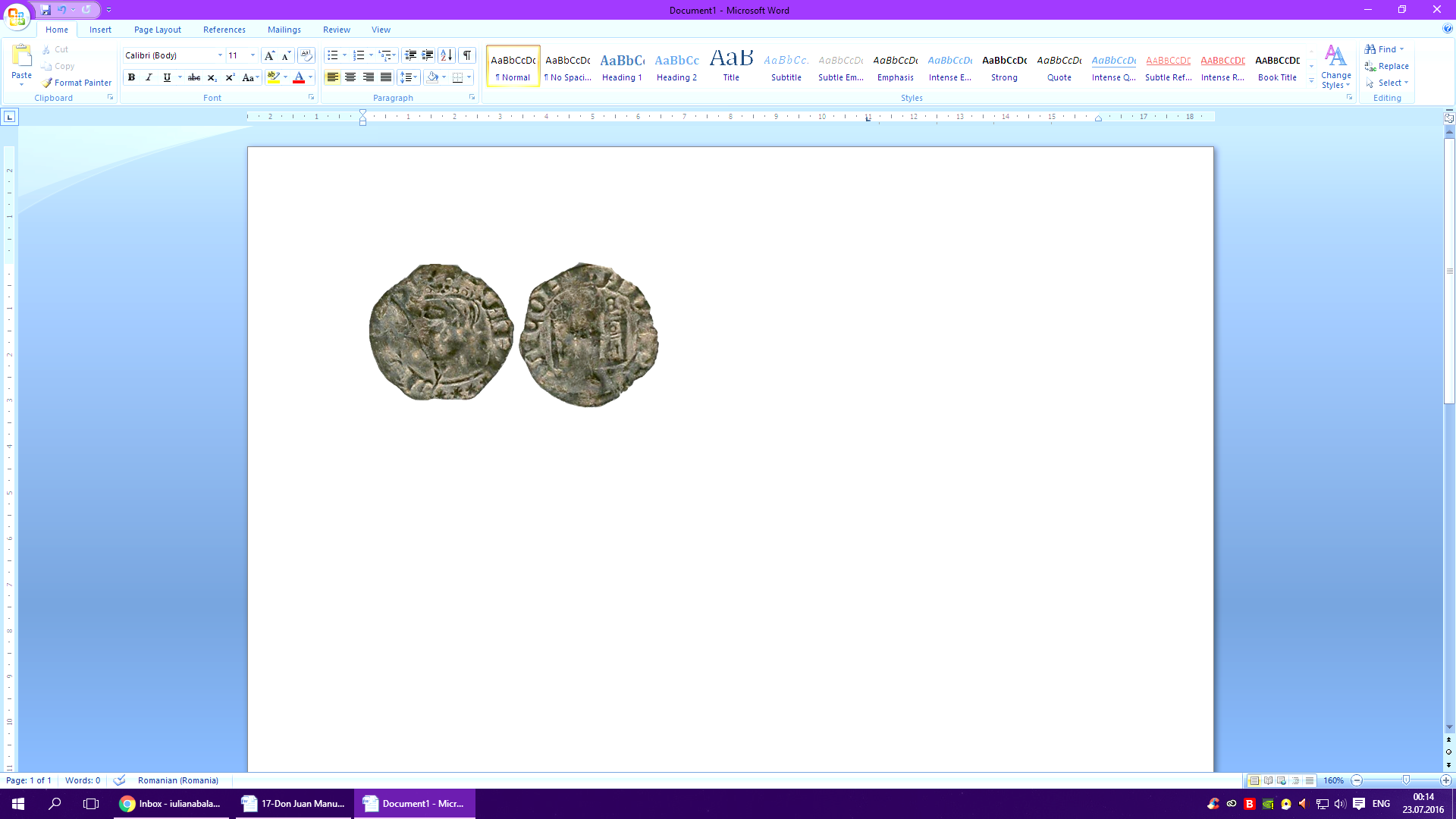Click the Save icon in quick access toolbar
This screenshot has height=819, width=1456.
(x=45, y=10)
